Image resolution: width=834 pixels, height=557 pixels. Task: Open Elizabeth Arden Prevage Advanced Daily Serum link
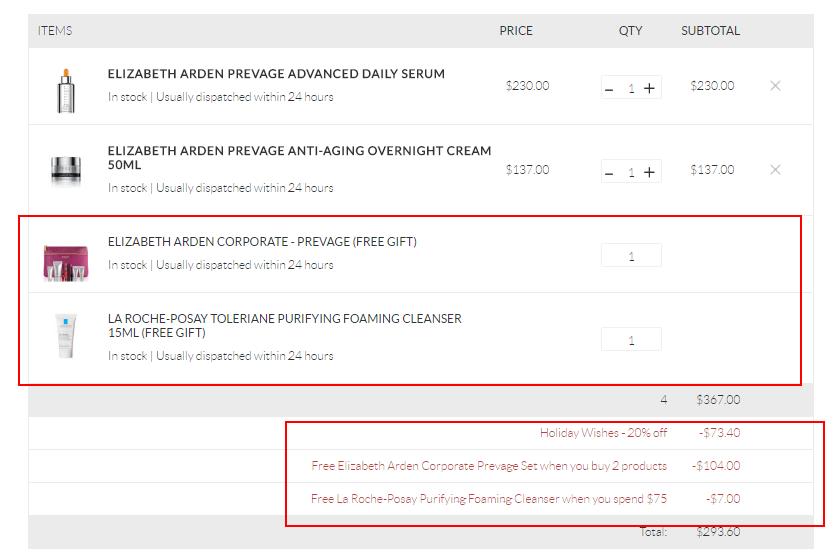tap(276, 74)
